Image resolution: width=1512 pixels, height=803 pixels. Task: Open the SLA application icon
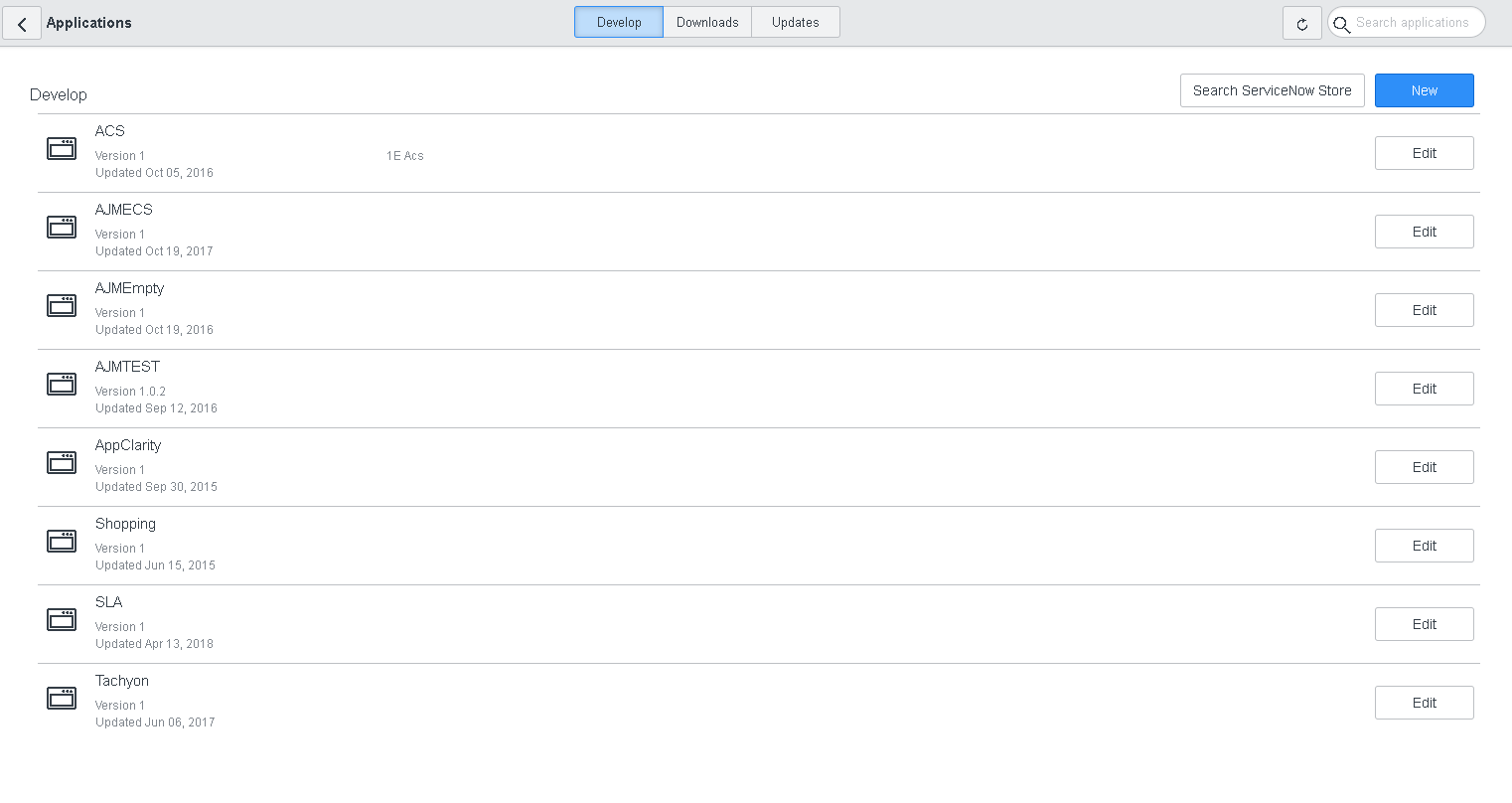tap(62, 619)
